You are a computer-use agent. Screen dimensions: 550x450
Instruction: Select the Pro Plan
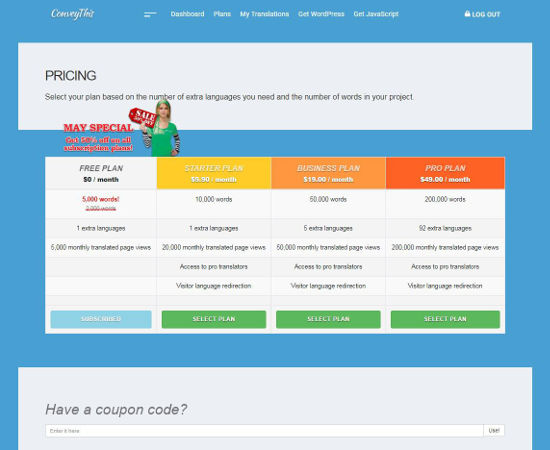coord(445,319)
